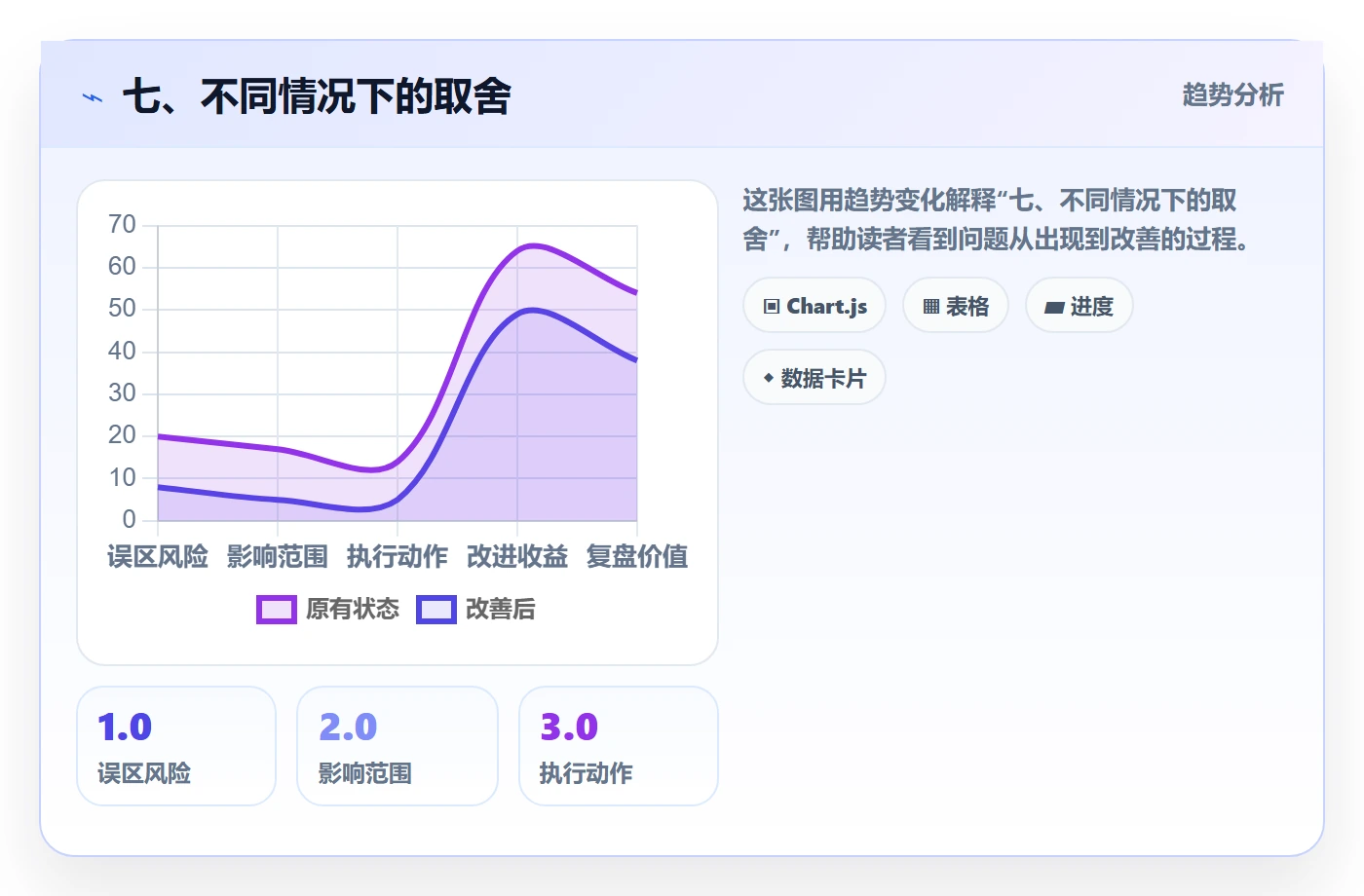Screen dimensions: 1364x896
Task: Click the 误区风险 x-axis label
Action: 158,557
